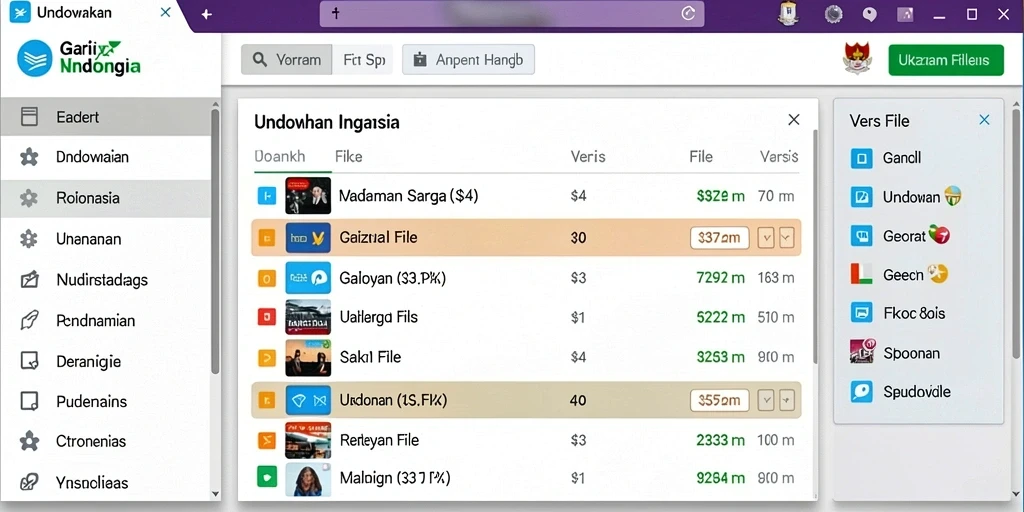Open the Uatlerga Fils thumbnail
The image size is (1024, 512).
point(308,317)
